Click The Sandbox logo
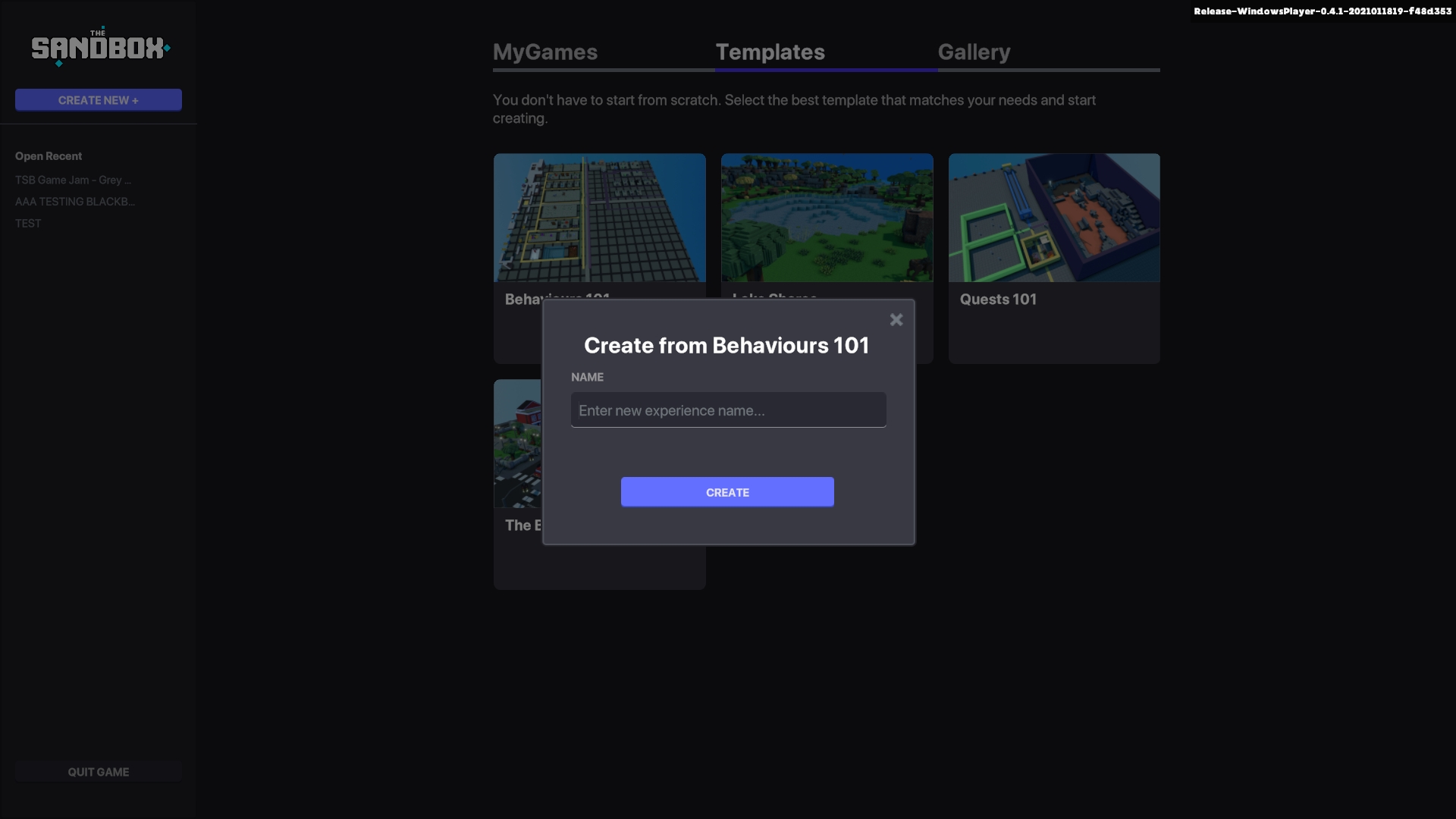1456x819 pixels. 99,48
